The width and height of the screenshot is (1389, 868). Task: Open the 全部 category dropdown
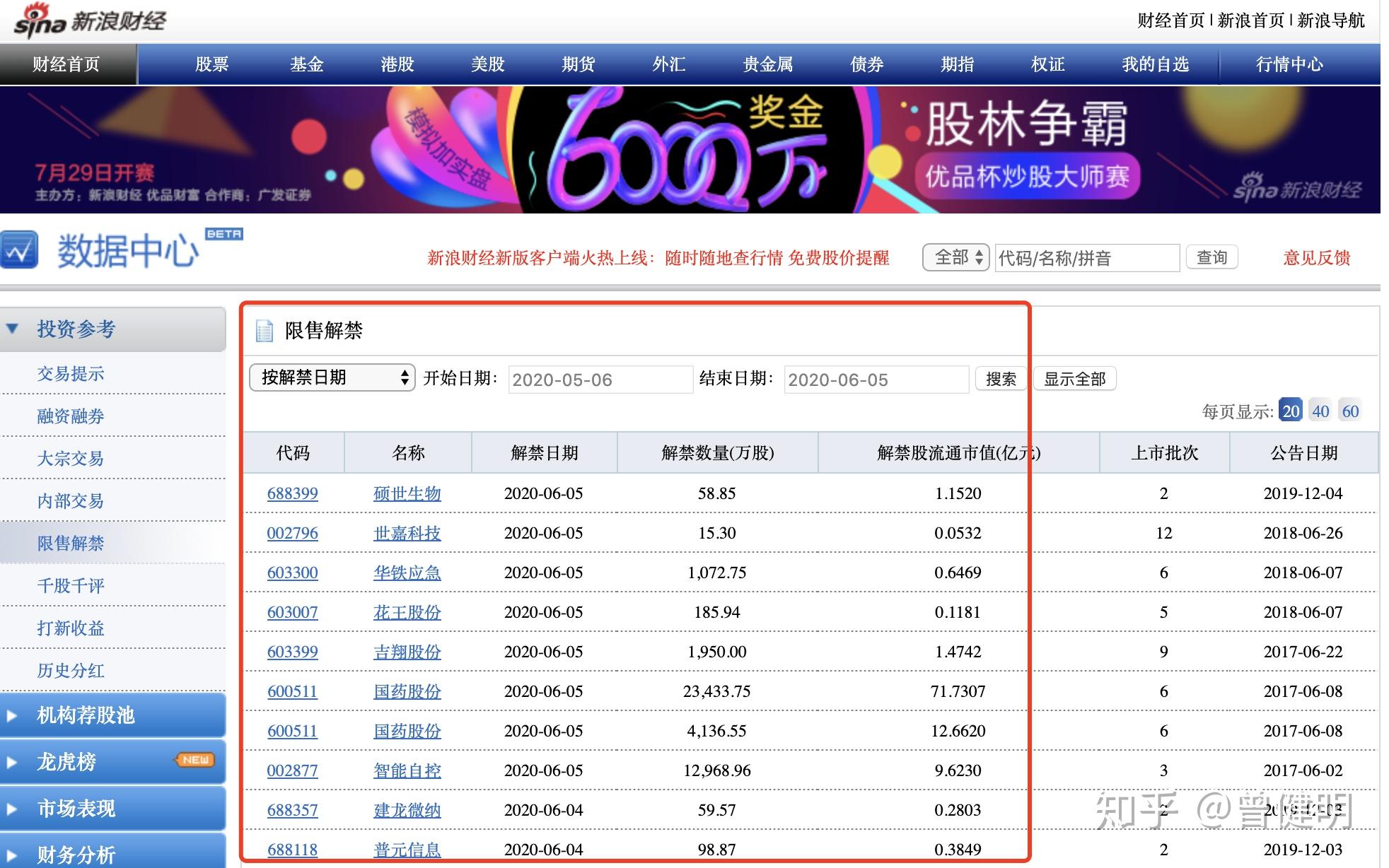tap(955, 257)
